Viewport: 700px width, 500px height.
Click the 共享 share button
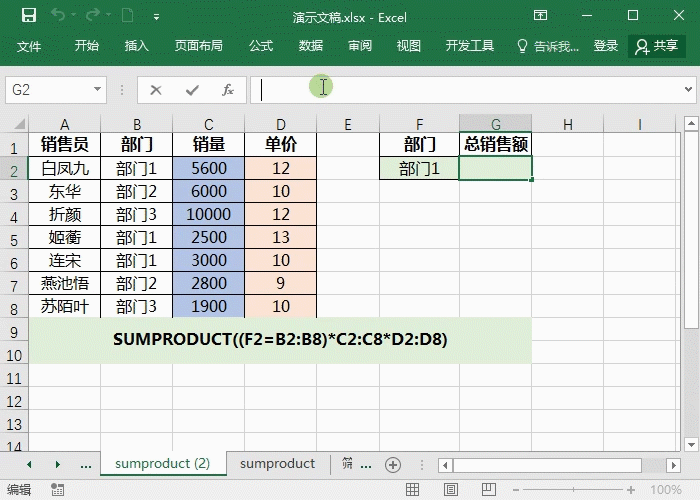click(656, 46)
